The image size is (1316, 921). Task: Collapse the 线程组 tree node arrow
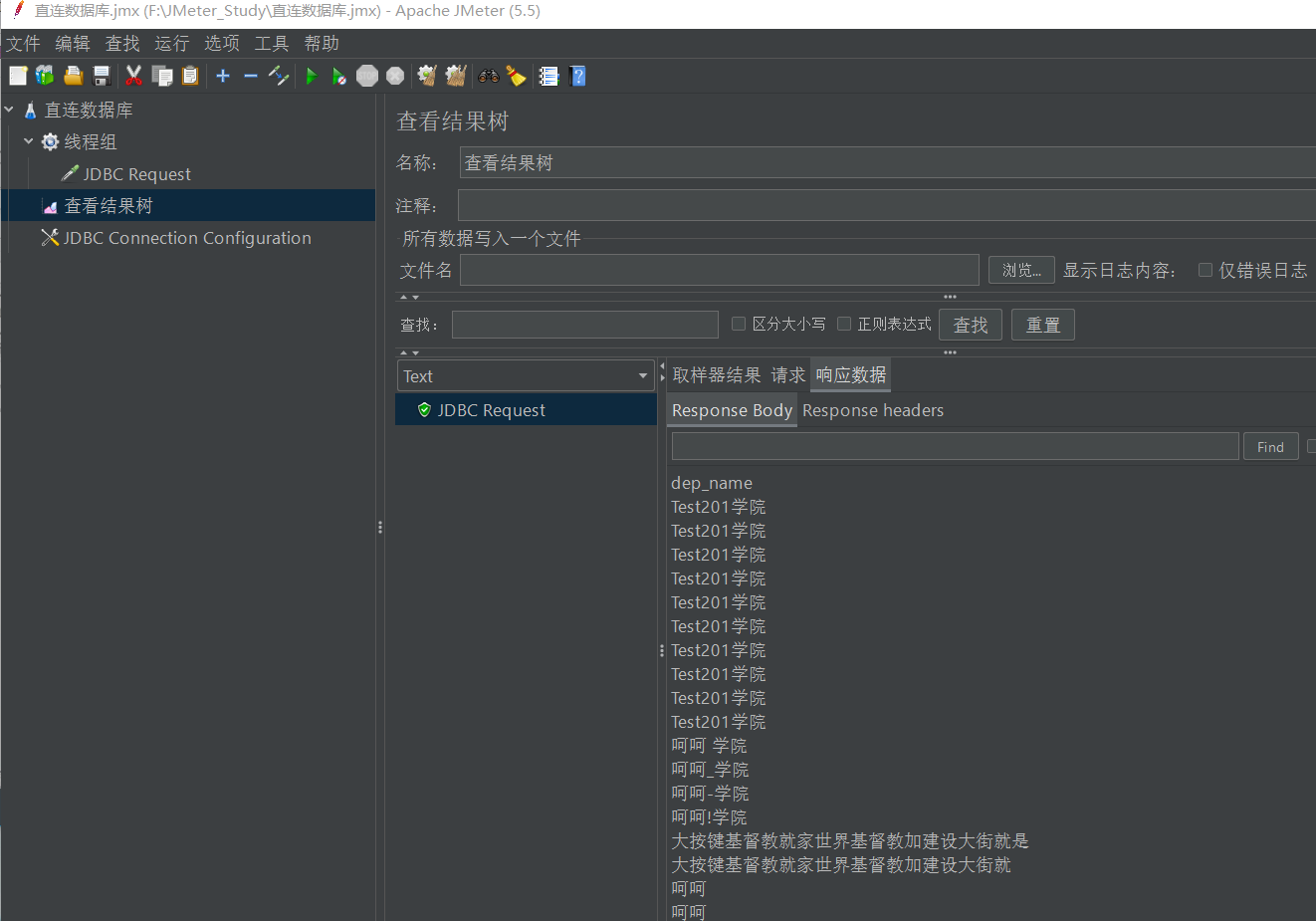(29, 141)
